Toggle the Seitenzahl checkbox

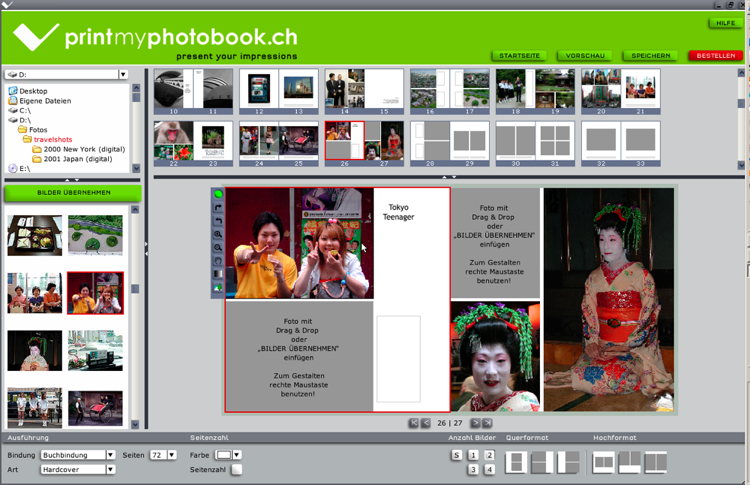coord(237,469)
